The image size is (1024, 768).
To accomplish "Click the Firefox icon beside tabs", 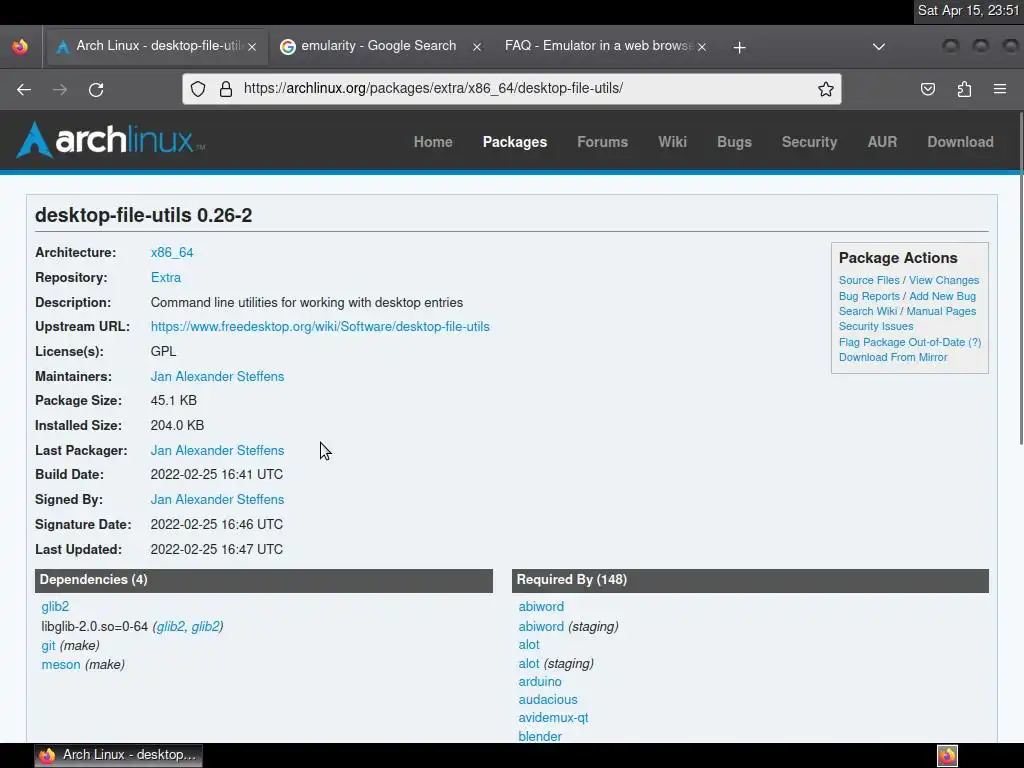I will pos(20,46).
